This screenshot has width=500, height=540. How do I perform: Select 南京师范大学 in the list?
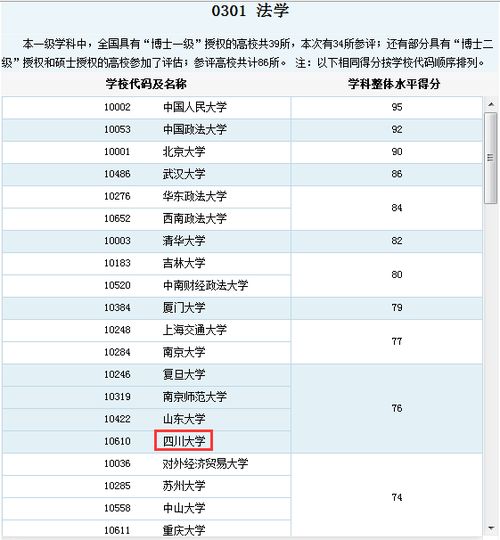(x=195, y=397)
